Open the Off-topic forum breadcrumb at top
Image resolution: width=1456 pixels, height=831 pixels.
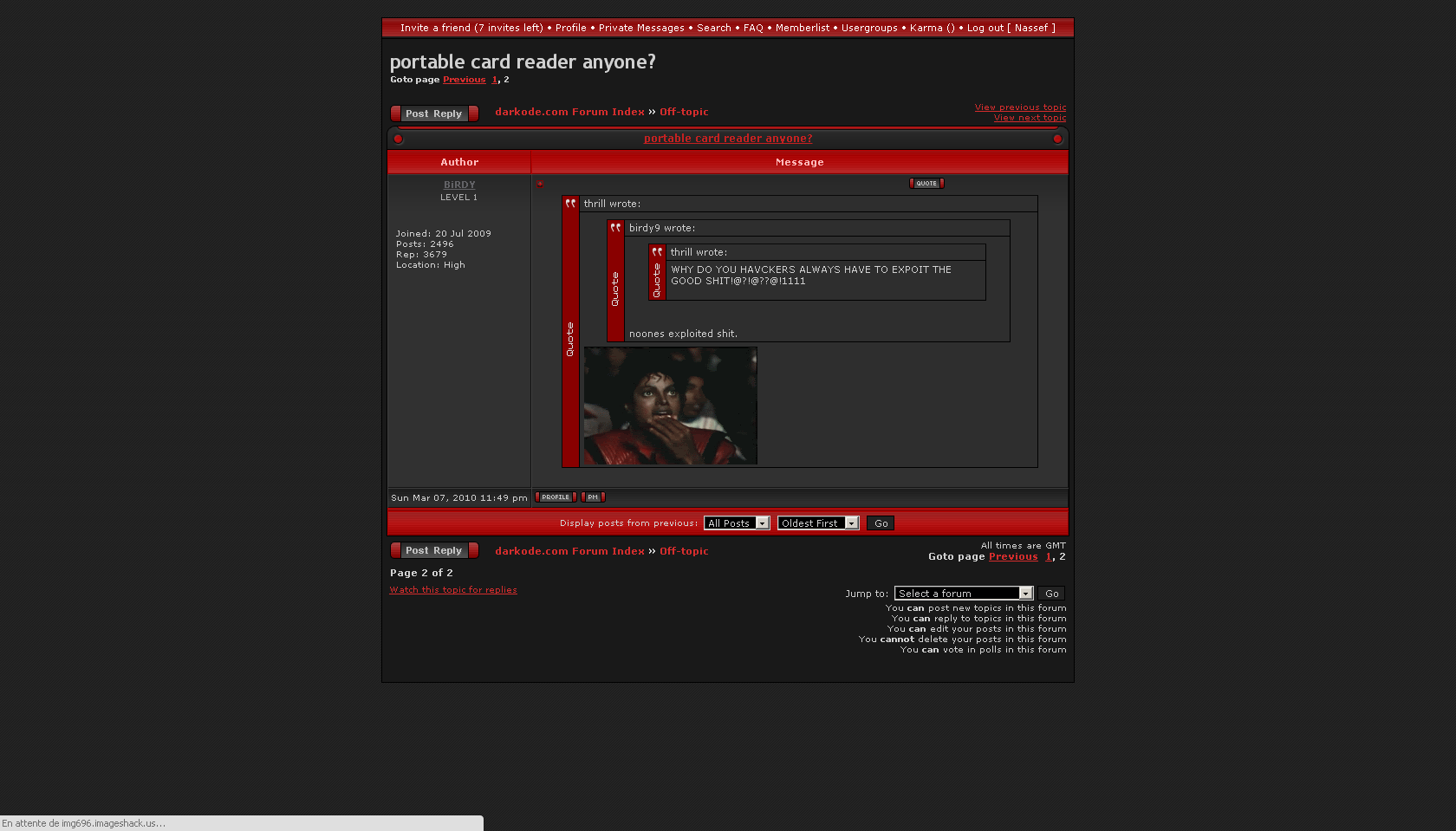pos(684,112)
